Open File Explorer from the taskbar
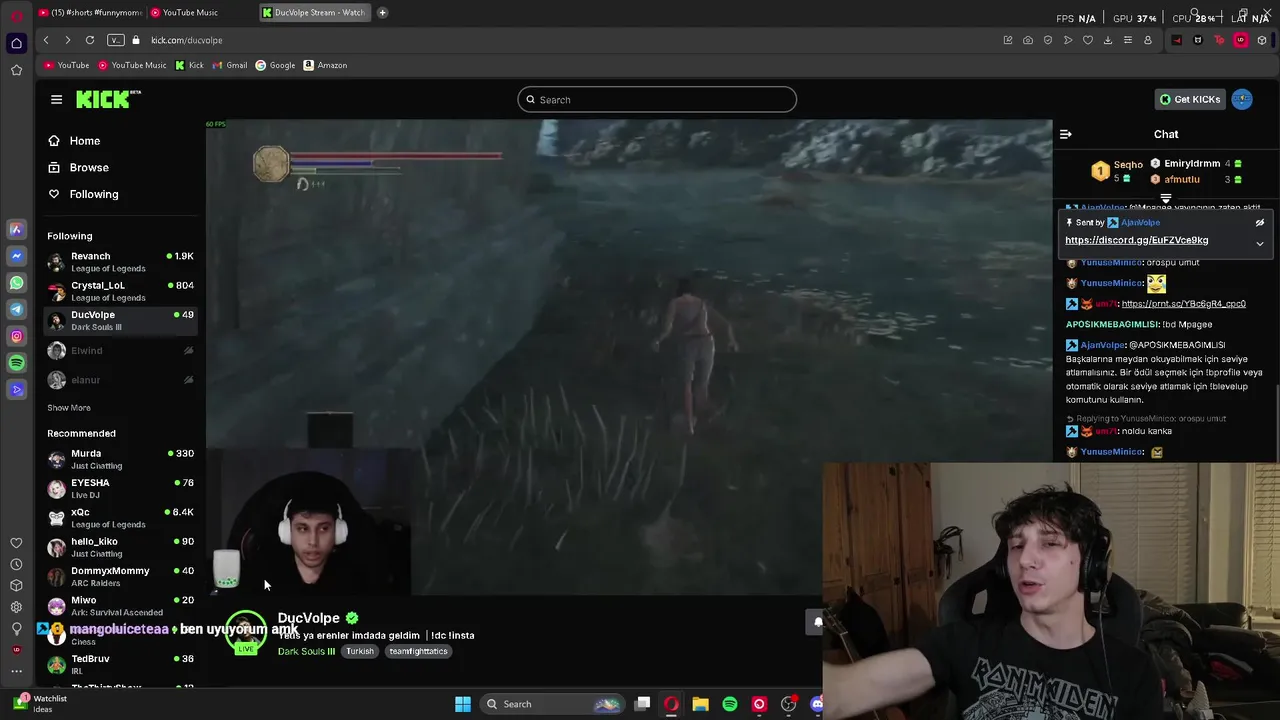Image resolution: width=1280 pixels, height=720 pixels. coord(700,704)
